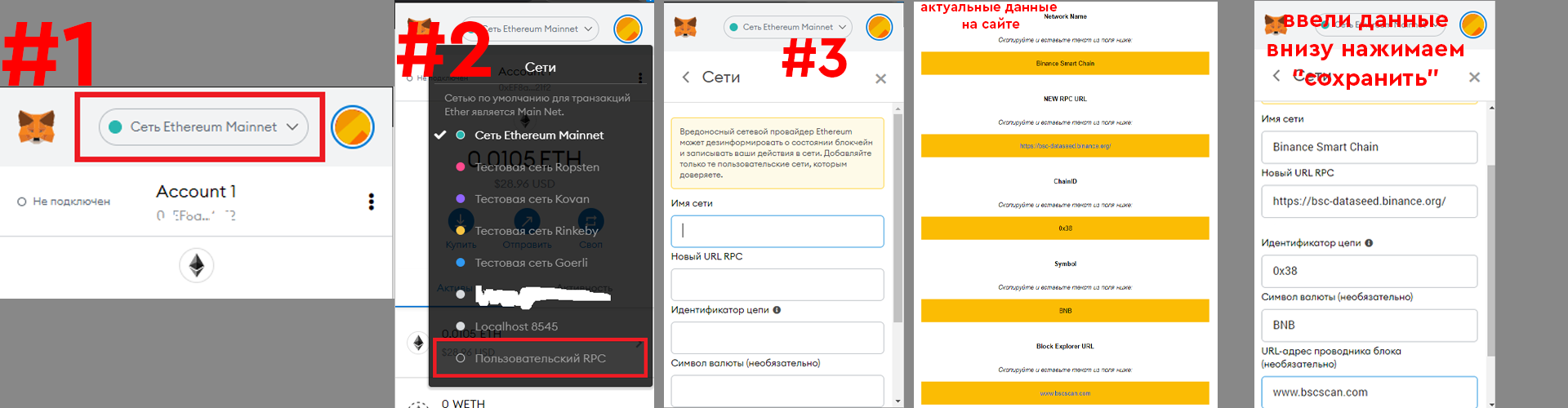Screen dimensions: 1568x408
Task: Close the 'Сети' form in step #3
Action: (x=880, y=78)
